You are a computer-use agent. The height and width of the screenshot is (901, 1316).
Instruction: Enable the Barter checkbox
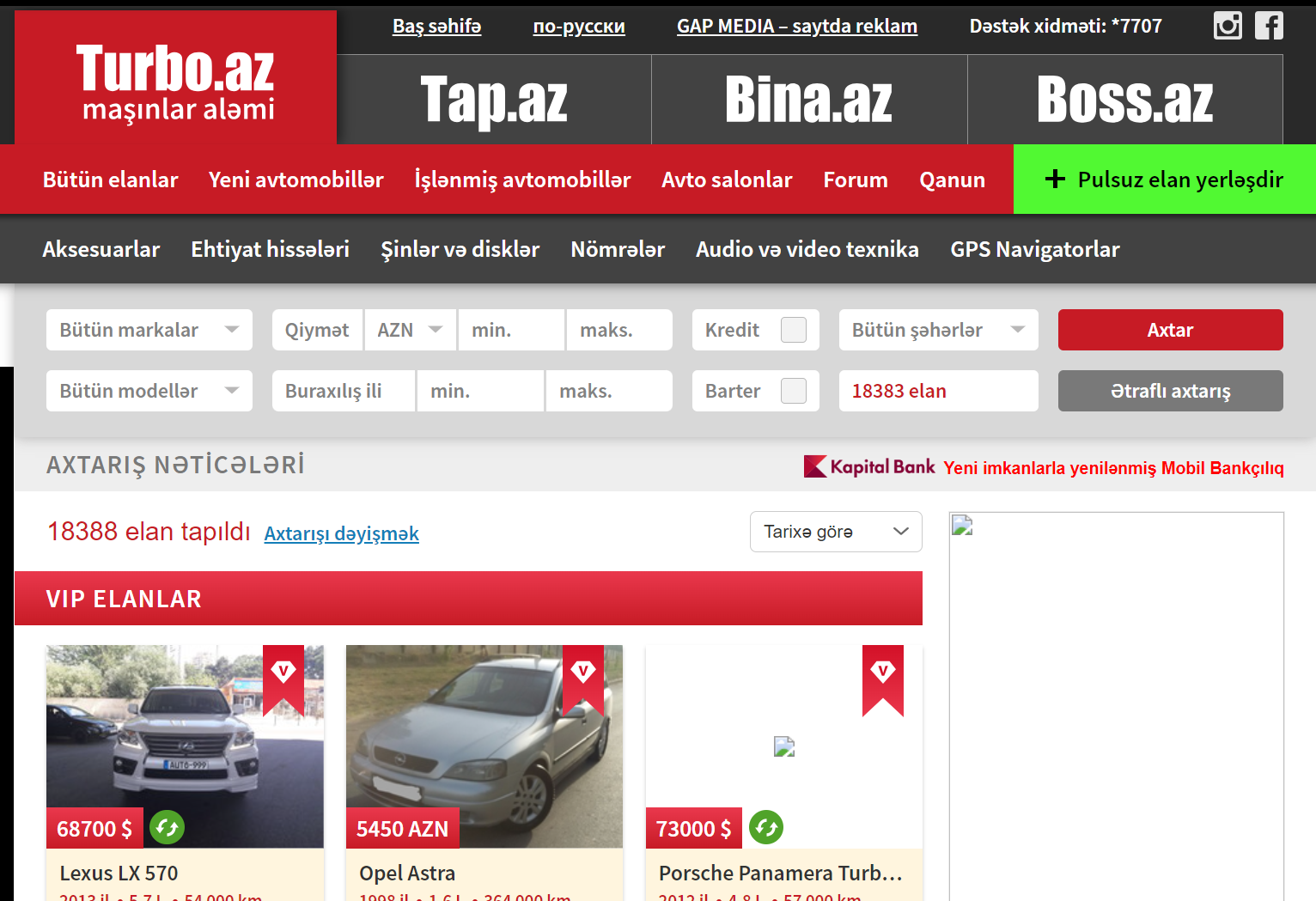(x=794, y=391)
